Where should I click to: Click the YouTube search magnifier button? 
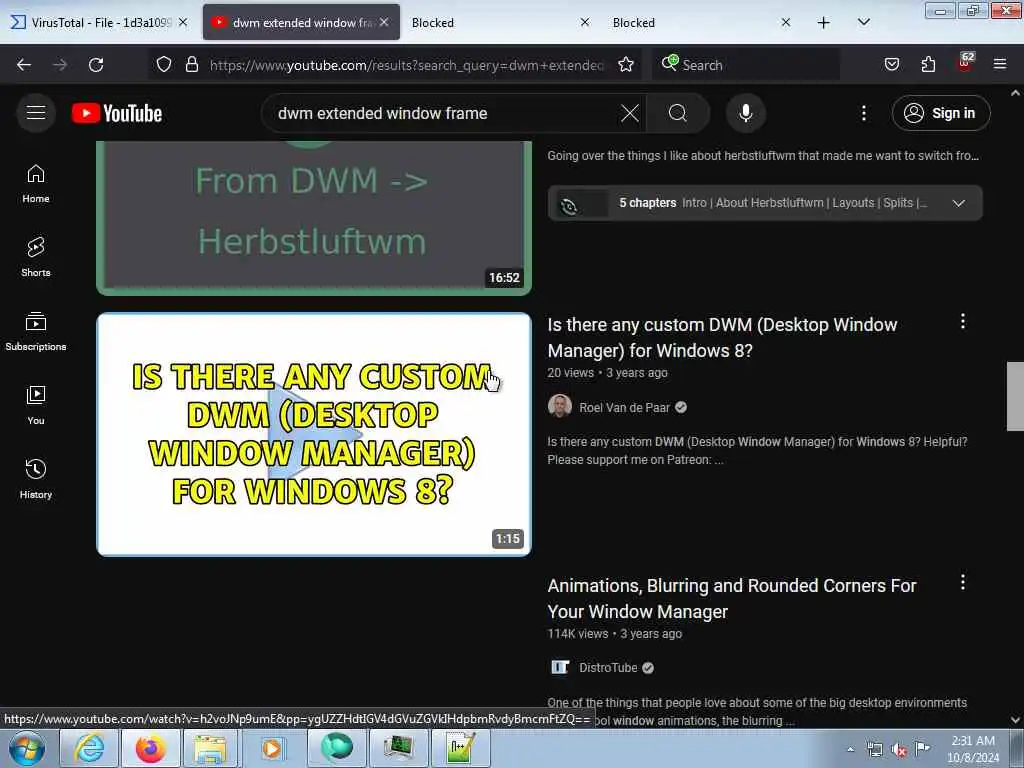[x=678, y=113]
